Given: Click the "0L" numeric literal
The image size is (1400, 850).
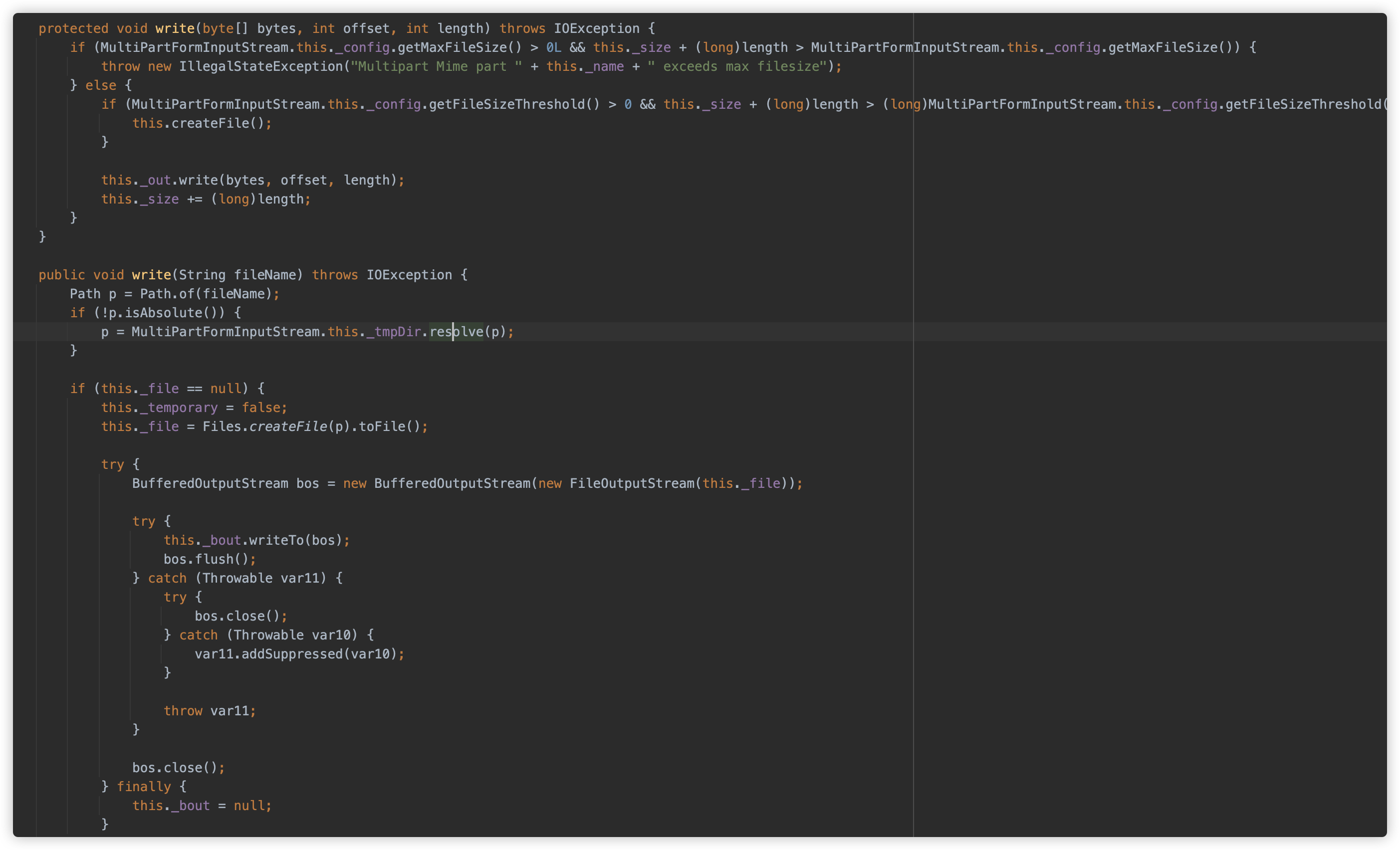Looking at the screenshot, I should [x=553, y=48].
